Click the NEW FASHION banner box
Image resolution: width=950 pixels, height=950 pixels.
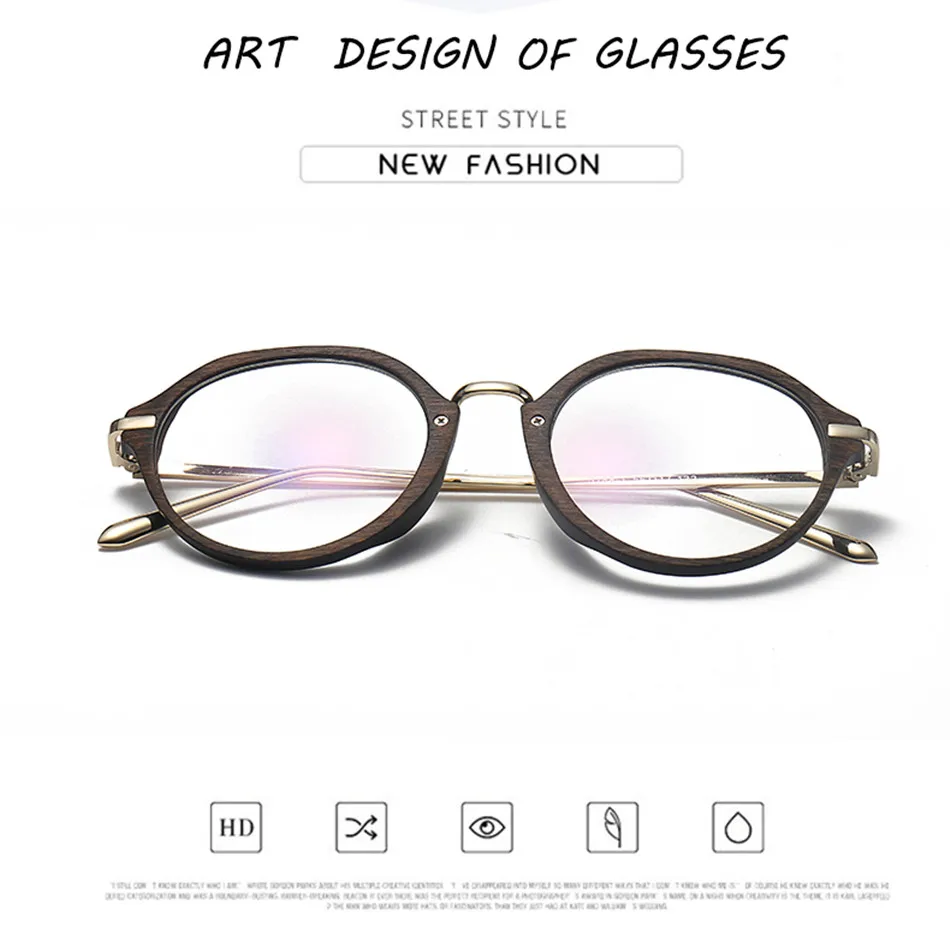tap(491, 164)
